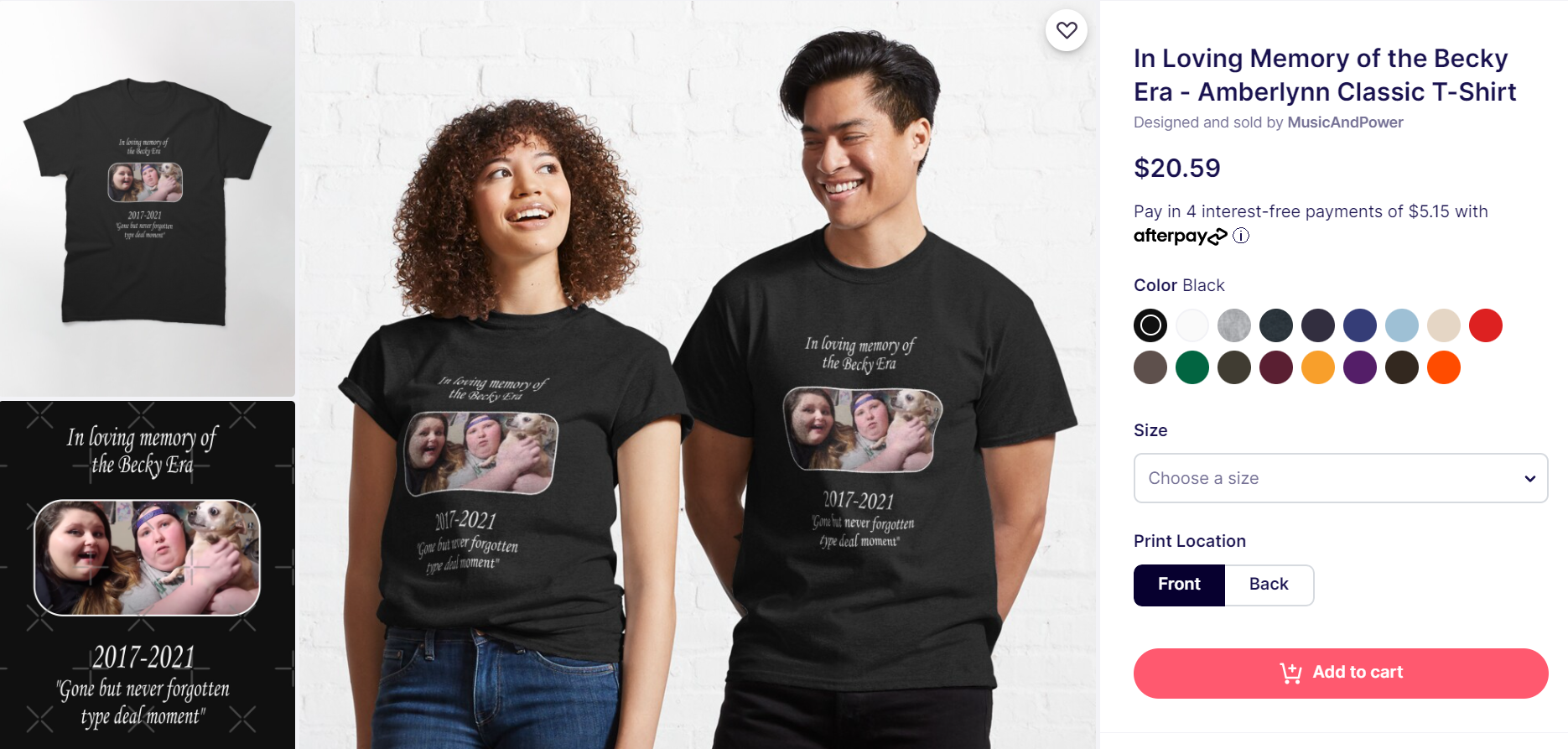Visit MusicAndPower designer page

(1345, 122)
